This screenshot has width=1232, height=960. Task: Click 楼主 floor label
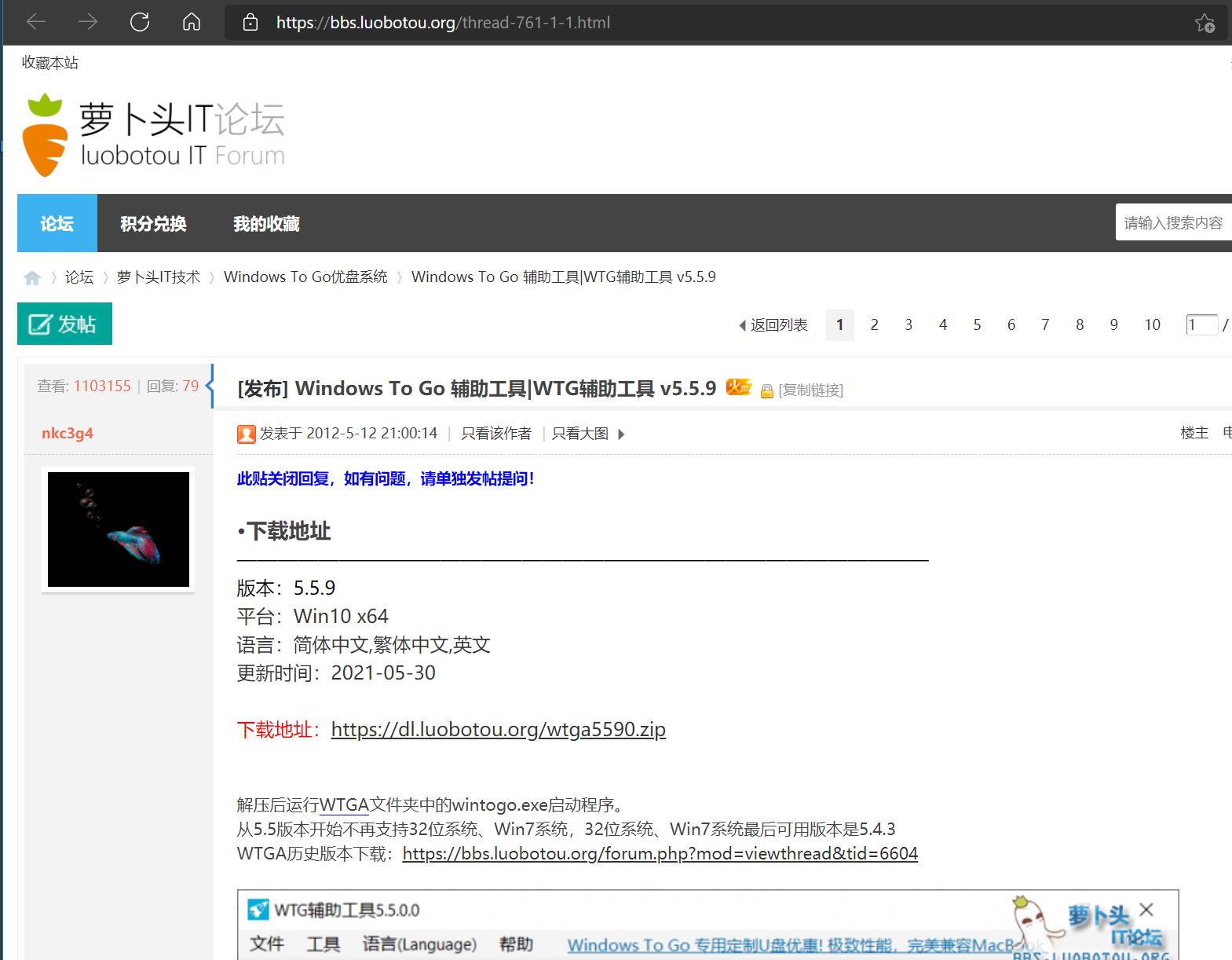pos(1194,433)
